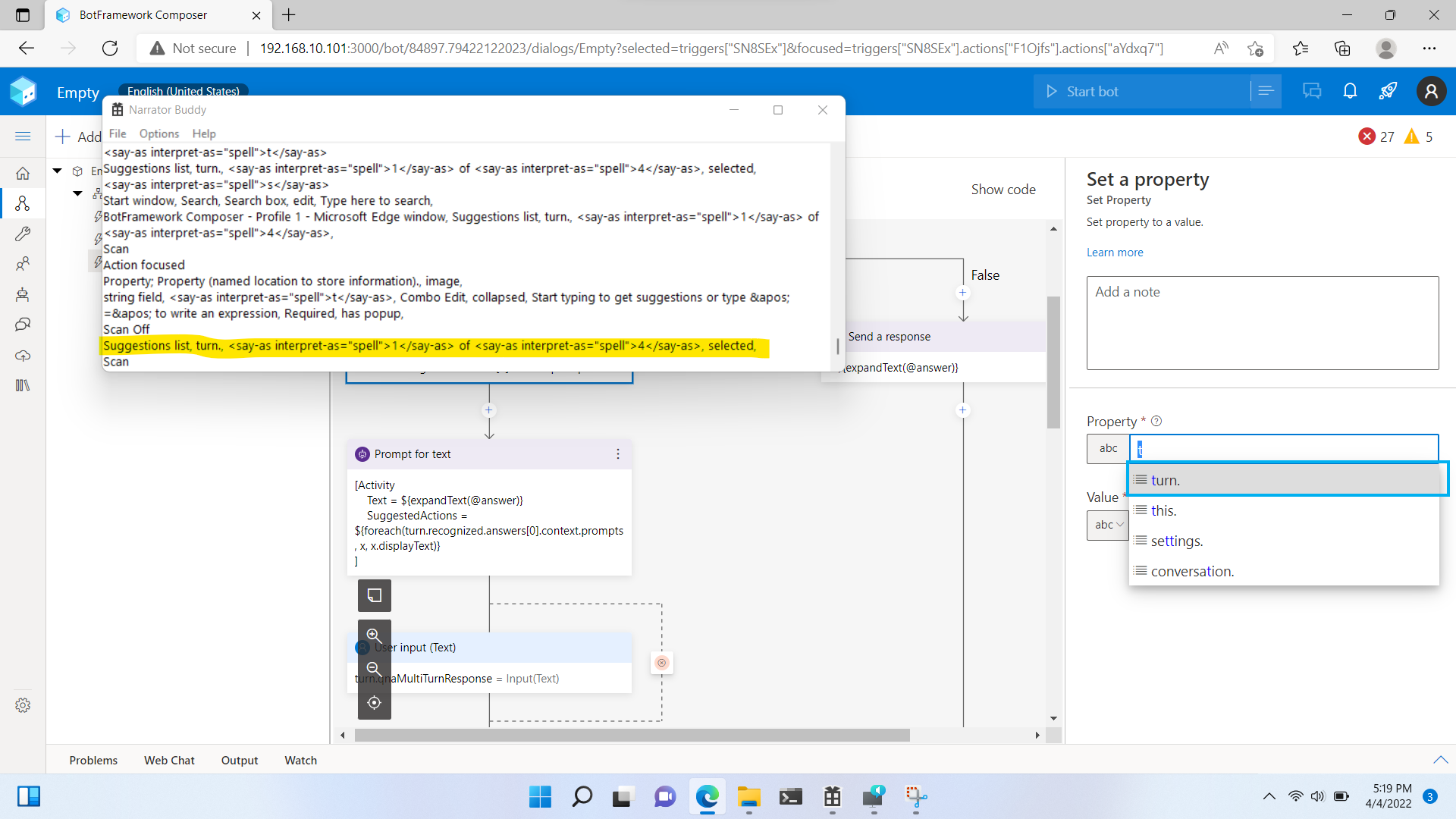Click the Configure wrench icon in sidebar

click(23, 234)
